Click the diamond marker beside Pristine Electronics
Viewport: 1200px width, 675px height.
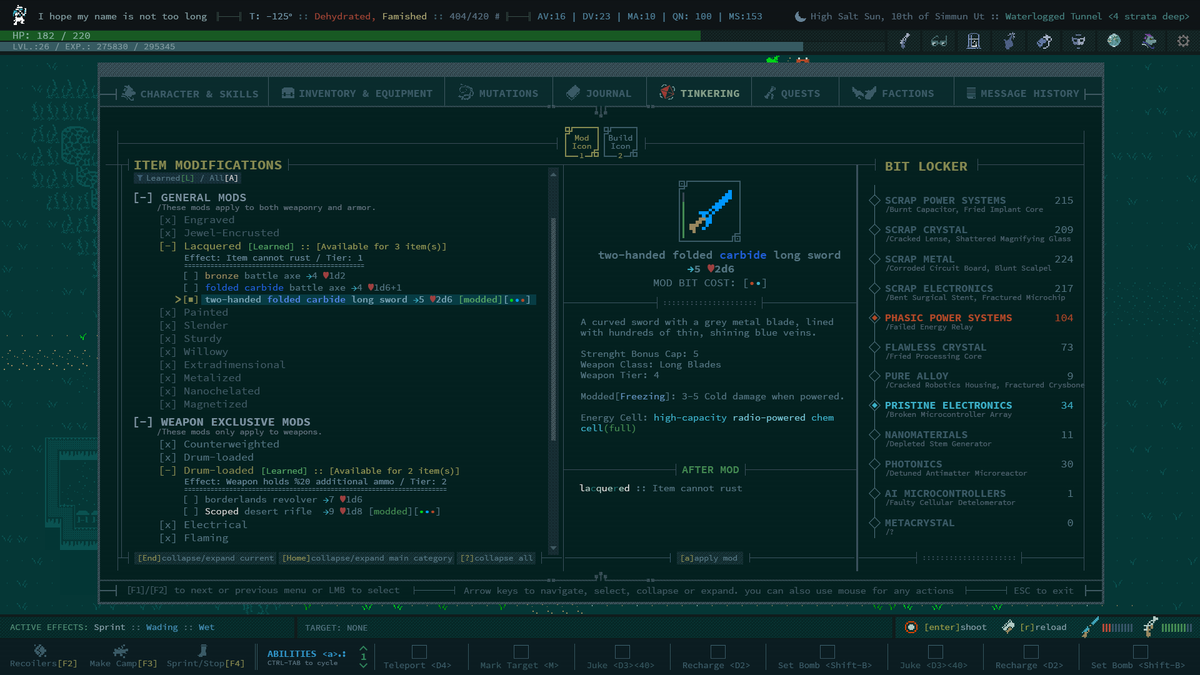(x=875, y=406)
